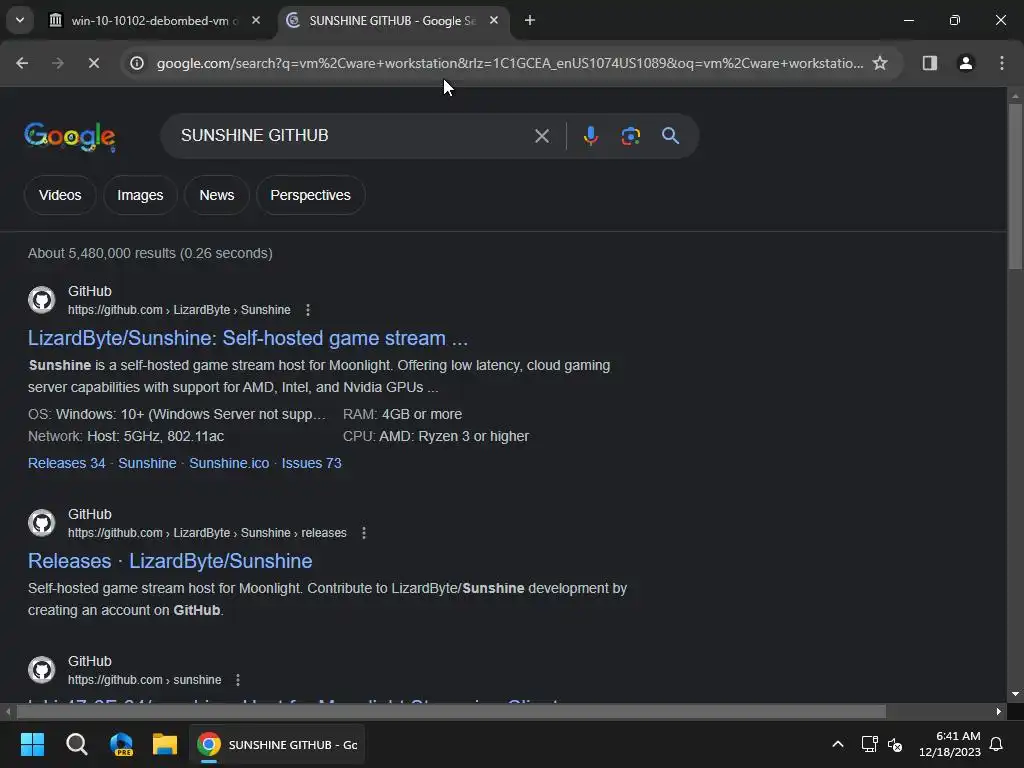This screenshot has width=1024, height=768.
Task: Click the About 5,480,000 results text
Action: pyautogui.click(x=150, y=253)
